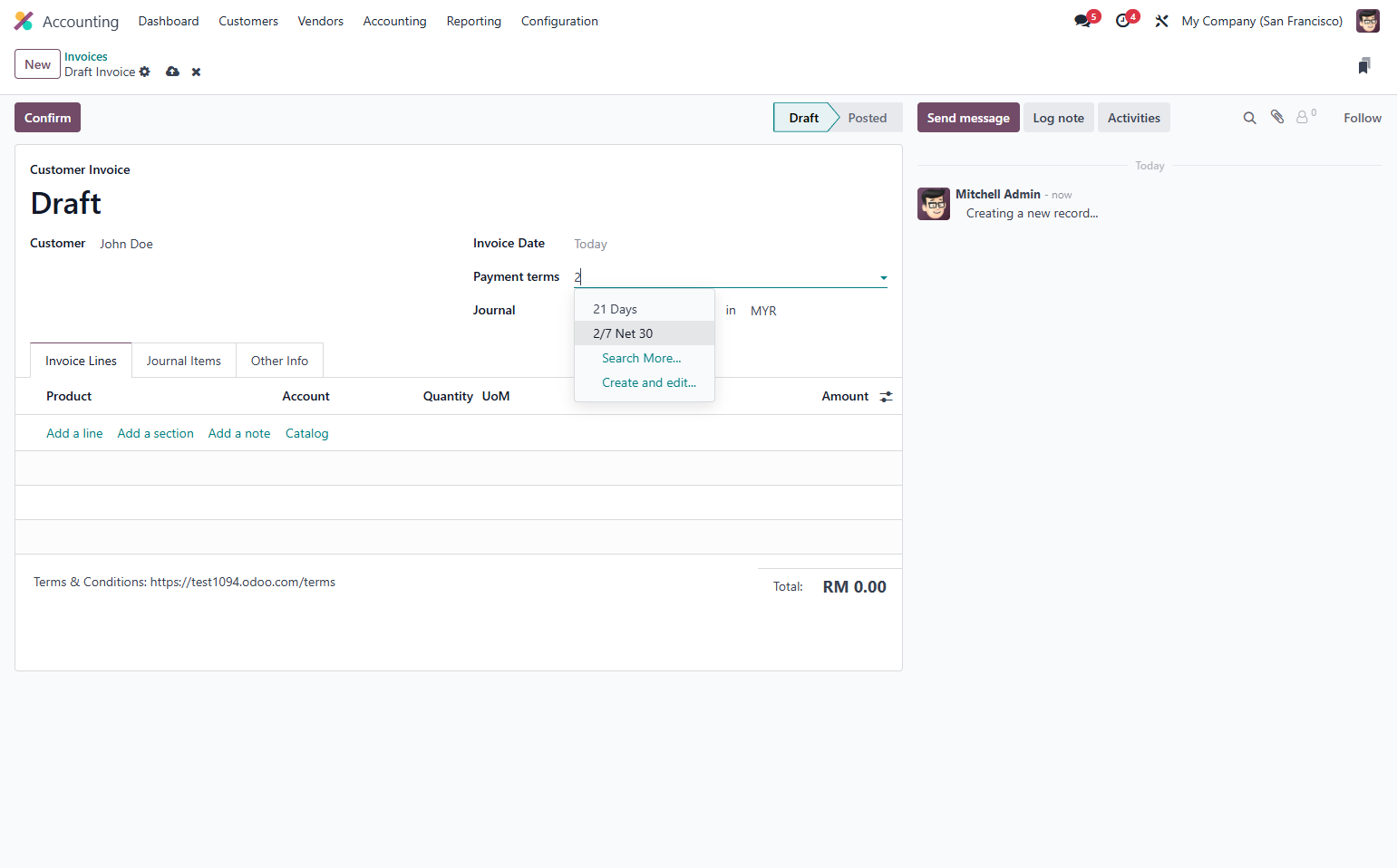Open the Dashboard menu
1397x868 pixels.
[x=169, y=21]
